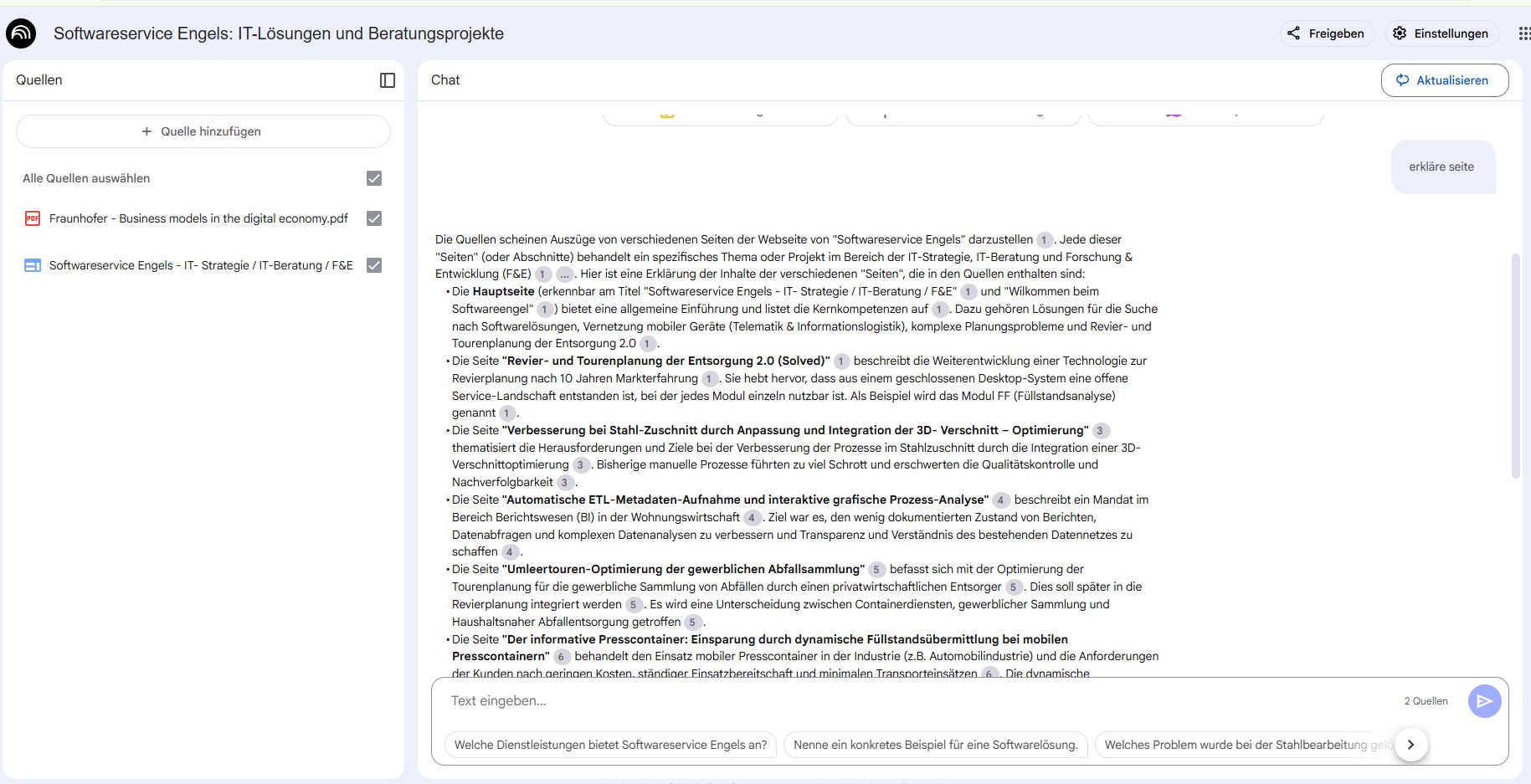Viewport: 1531px width, 784px height.
Task: Expand the "..." citation chip after "Entwicklung (F&E)"
Action: pyautogui.click(x=565, y=274)
